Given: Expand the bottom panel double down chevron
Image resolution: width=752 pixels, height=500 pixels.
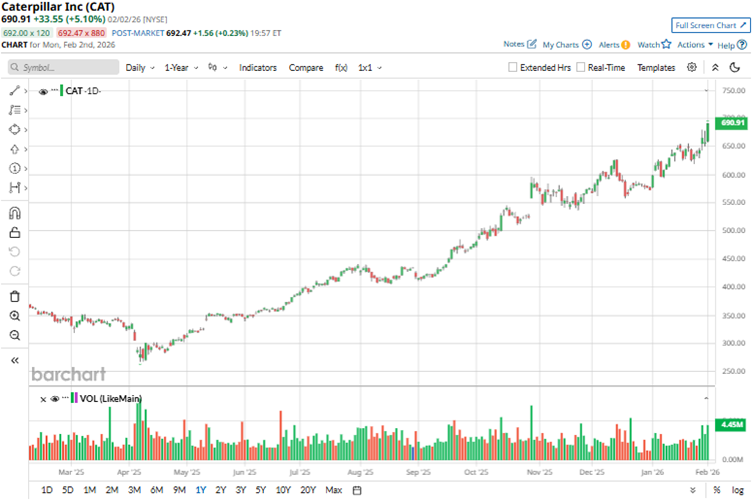Looking at the screenshot, I should [x=693, y=490].
